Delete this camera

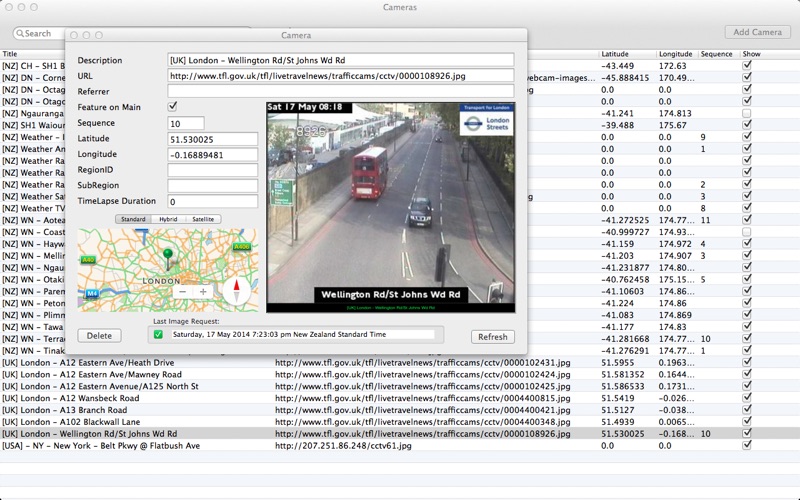point(99,336)
